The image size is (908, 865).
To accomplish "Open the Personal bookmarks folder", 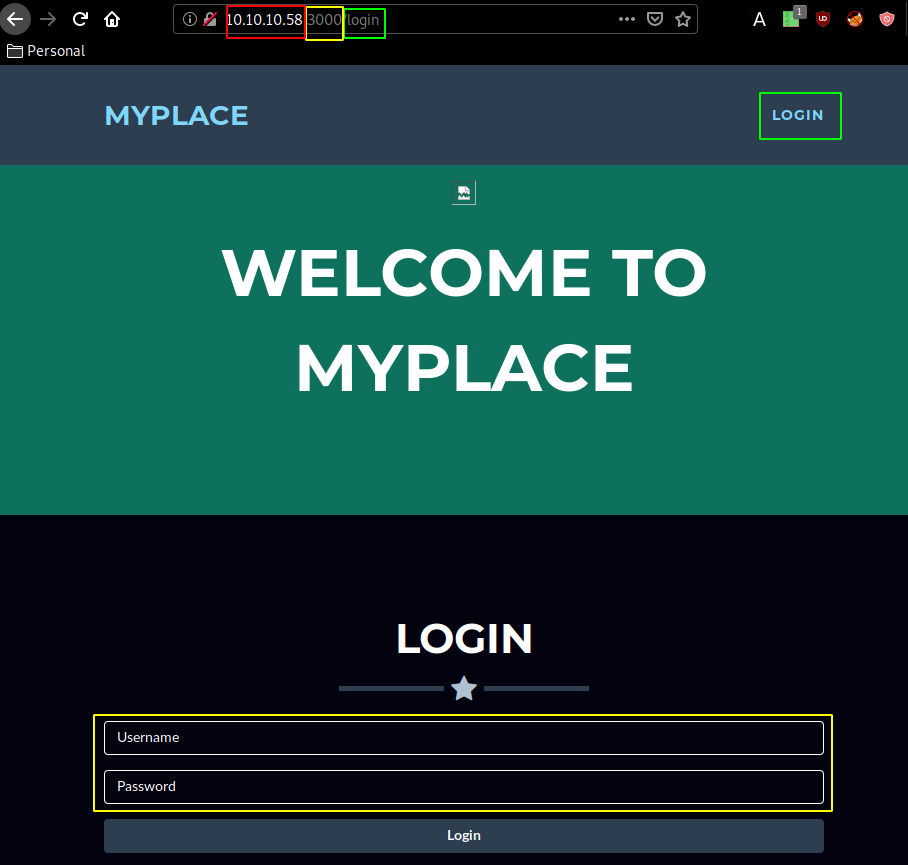I will (x=46, y=50).
